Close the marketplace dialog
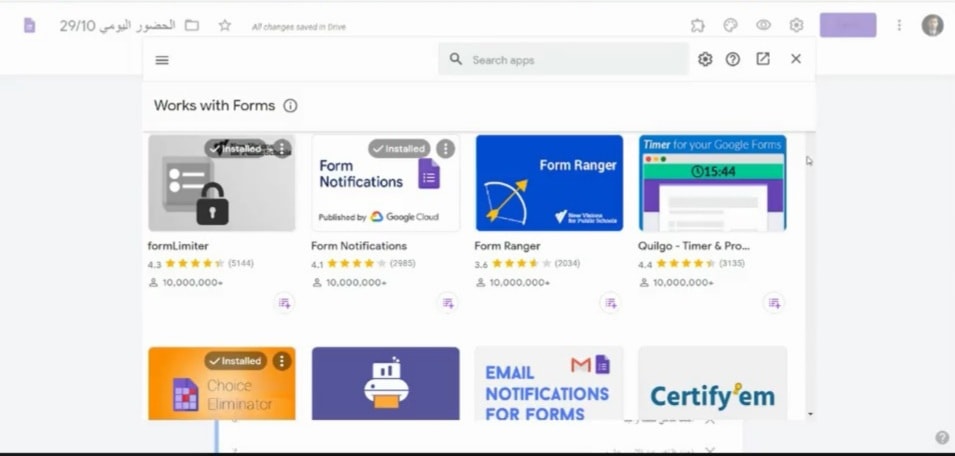Screen dimensions: 955x456 [x=796, y=58]
